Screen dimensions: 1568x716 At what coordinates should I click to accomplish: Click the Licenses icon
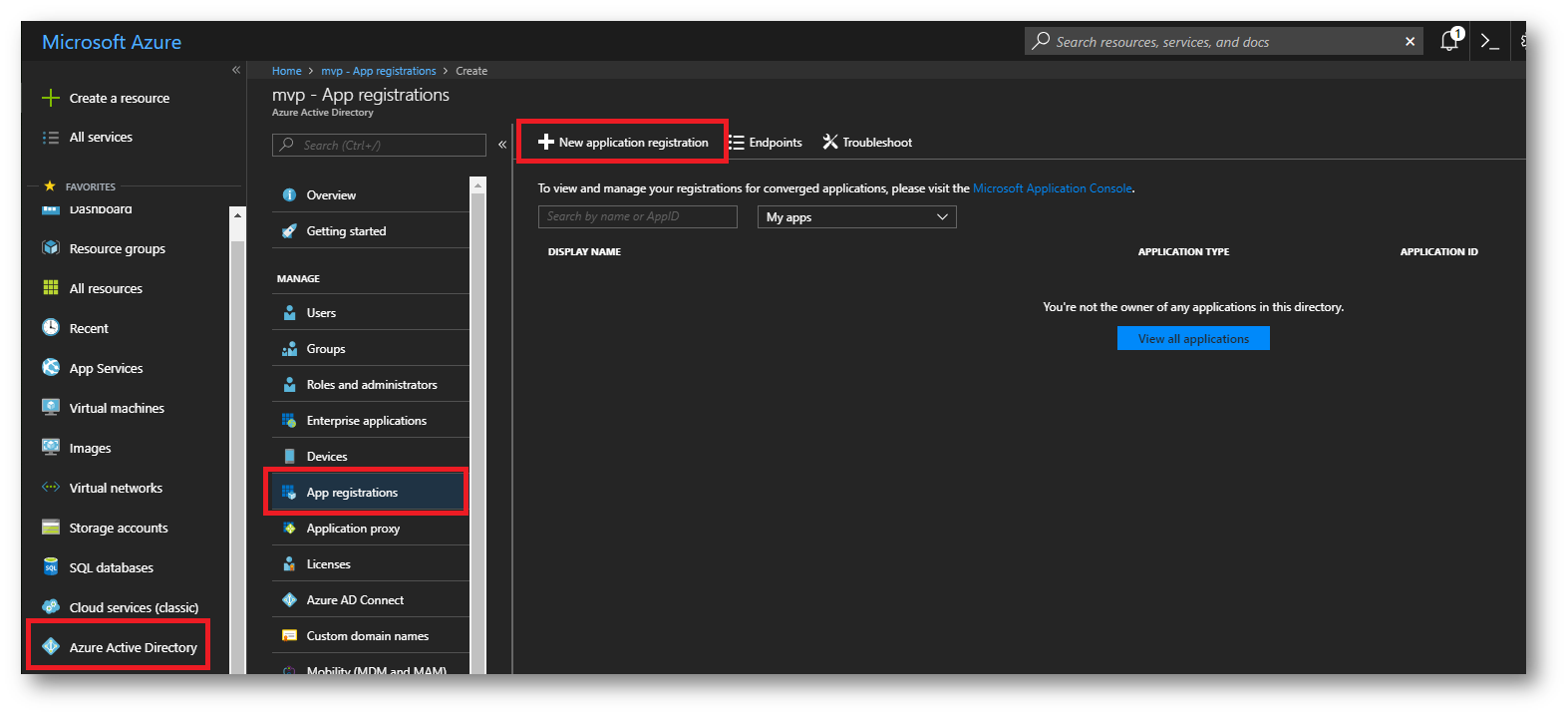[x=289, y=564]
